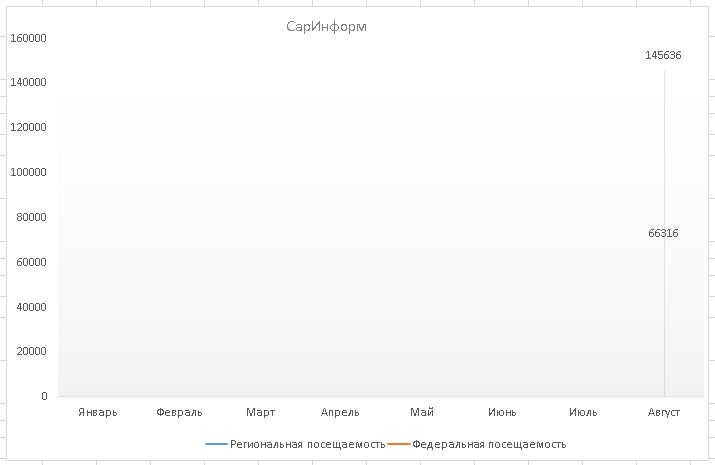Click vertical axis value 80000
The image size is (715, 465).
pyautogui.click(x=31, y=217)
